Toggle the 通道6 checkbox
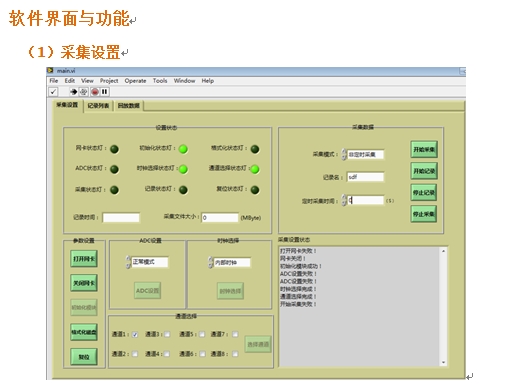 [x=202, y=354]
